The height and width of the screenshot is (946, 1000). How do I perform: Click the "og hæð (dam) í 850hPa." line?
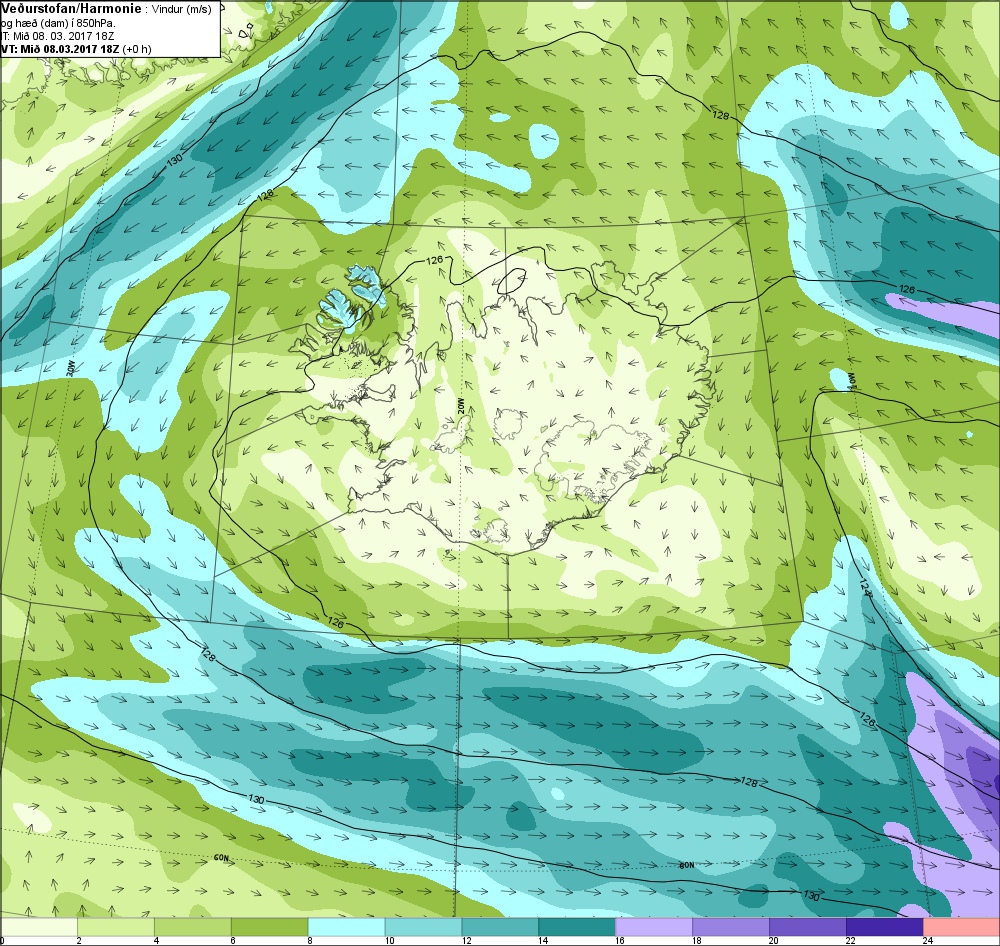58,23
